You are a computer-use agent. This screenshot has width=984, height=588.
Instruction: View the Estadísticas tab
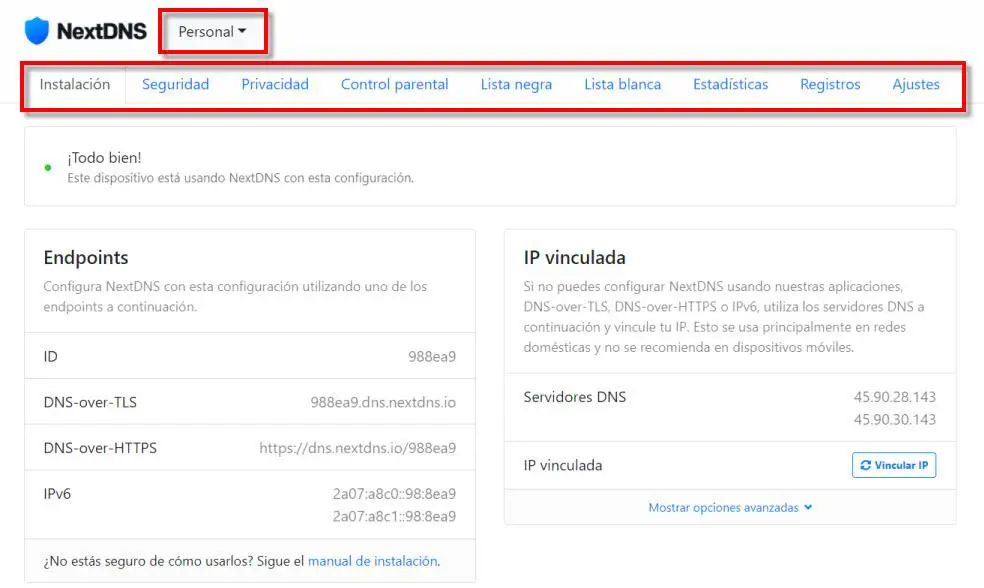click(730, 84)
